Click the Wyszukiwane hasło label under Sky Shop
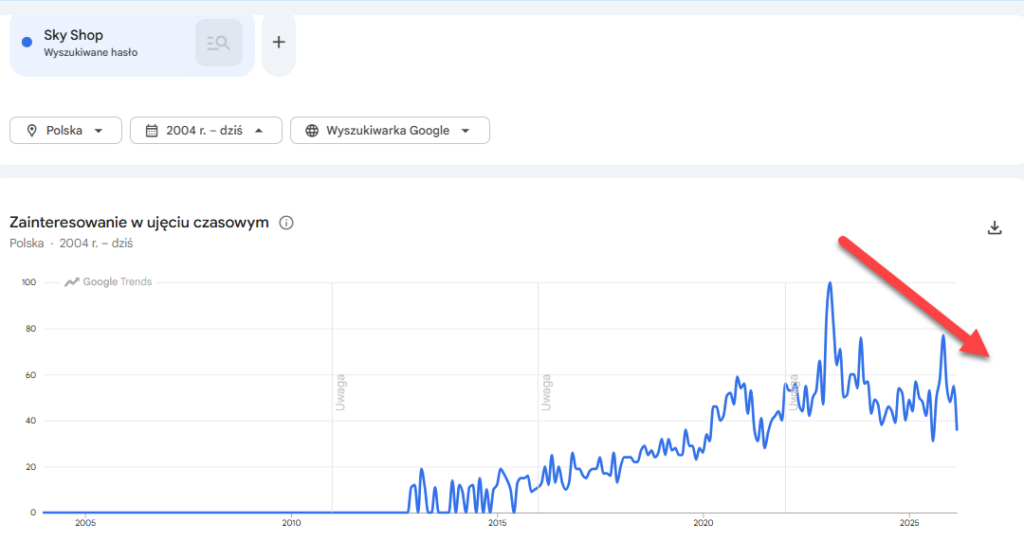This screenshot has width=1024, height=559. [x=90, y=52]
